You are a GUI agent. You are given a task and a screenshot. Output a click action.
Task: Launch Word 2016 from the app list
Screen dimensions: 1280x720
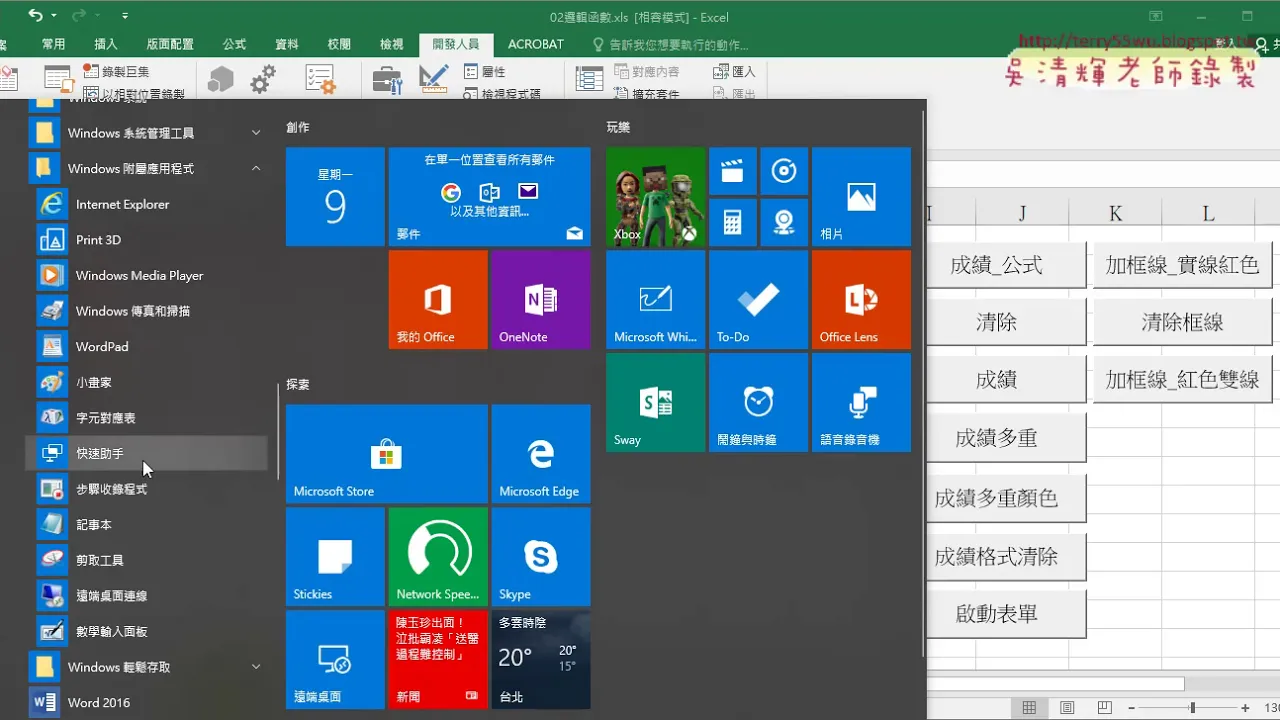148,702
